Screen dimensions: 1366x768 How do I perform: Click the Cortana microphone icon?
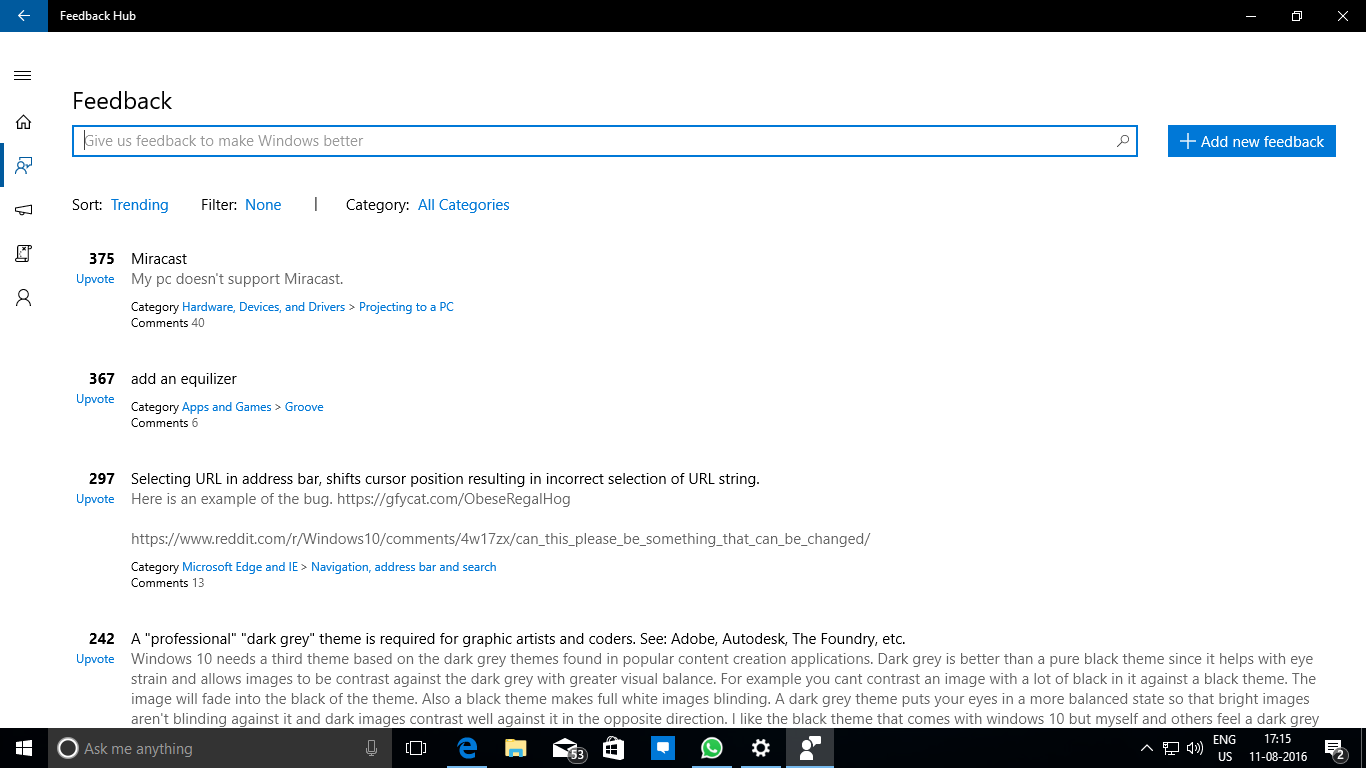371,748
